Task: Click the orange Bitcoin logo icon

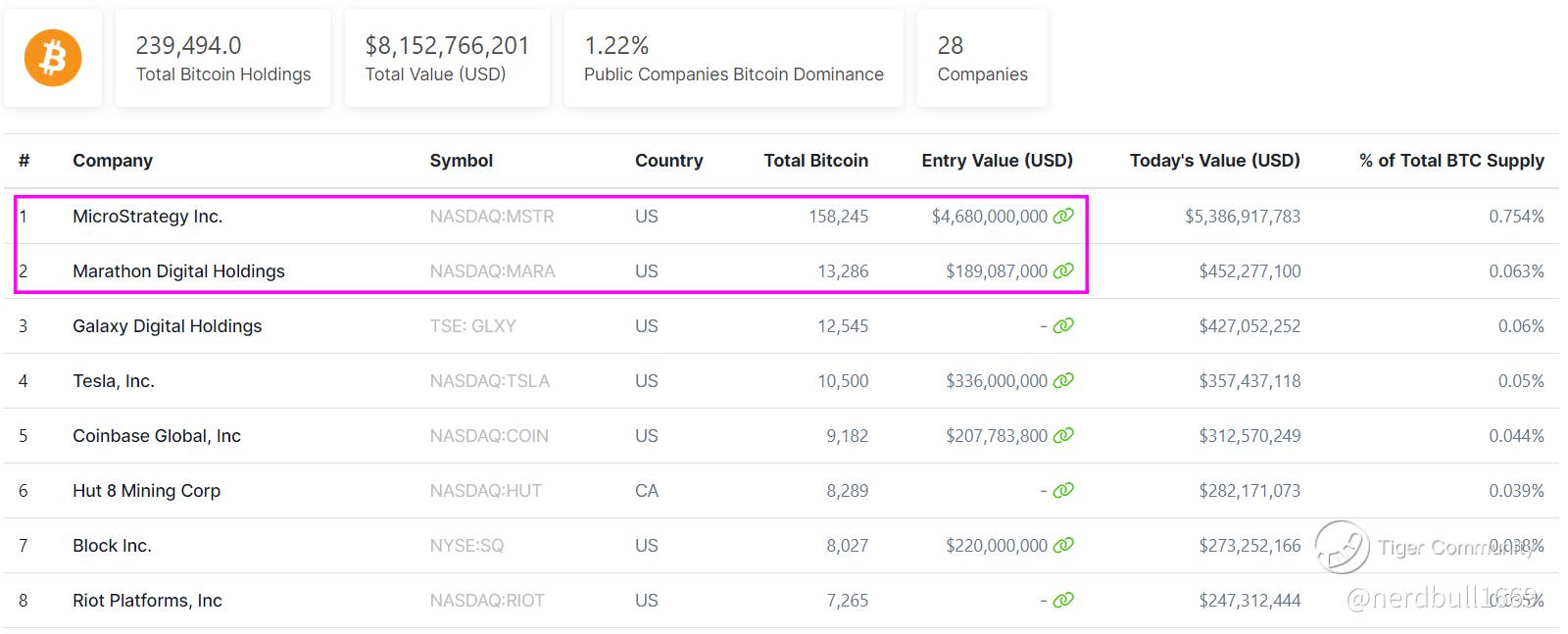Action: [x=53, y=58]
